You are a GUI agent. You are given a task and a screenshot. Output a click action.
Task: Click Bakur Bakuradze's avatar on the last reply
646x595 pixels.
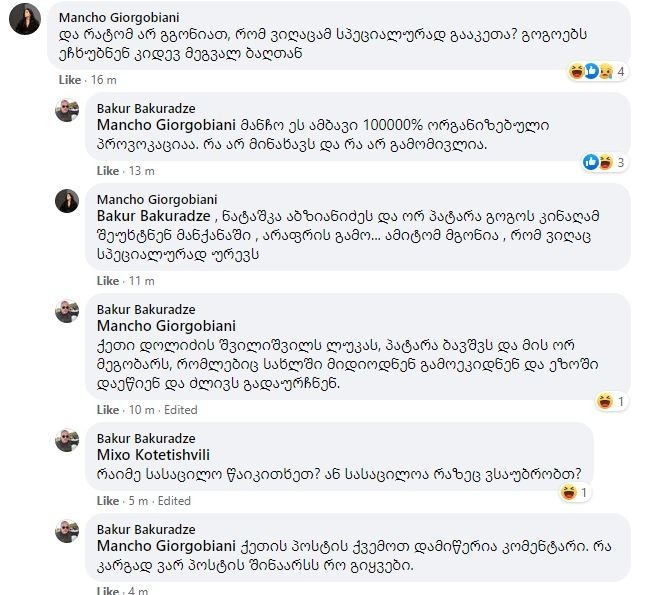[x=67, y=531]
